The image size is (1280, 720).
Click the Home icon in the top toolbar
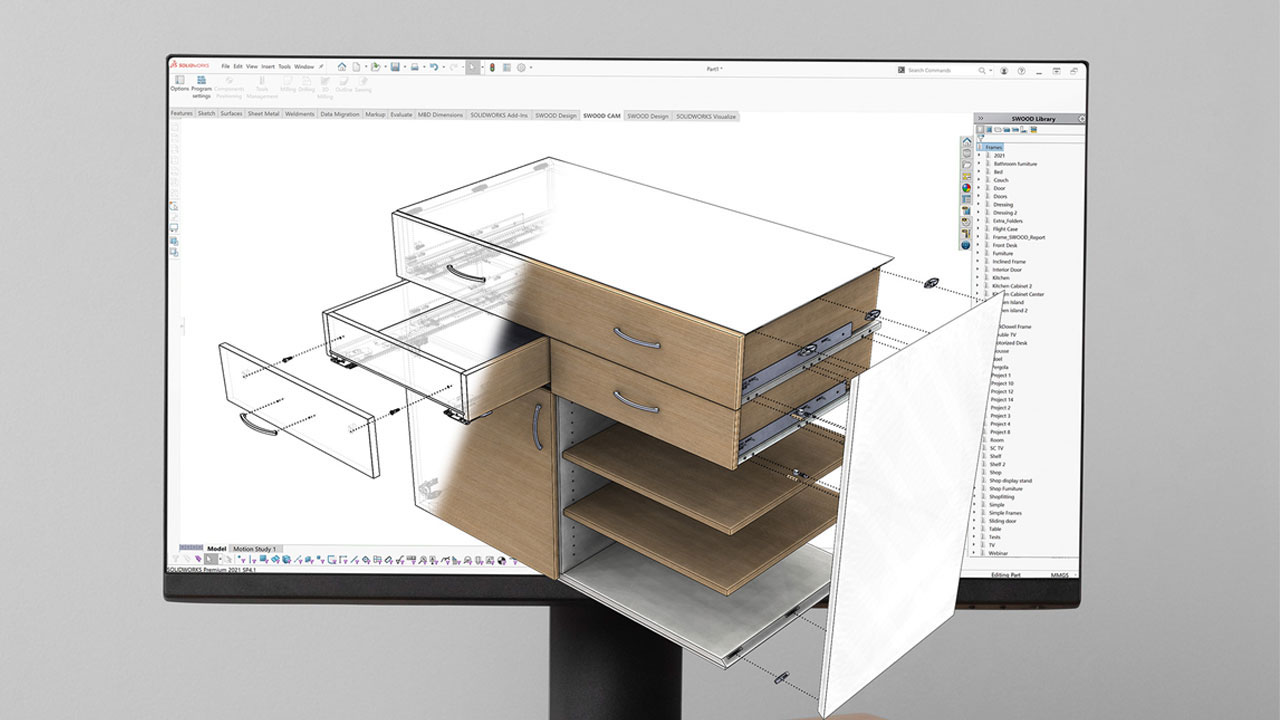click(342, 67)
